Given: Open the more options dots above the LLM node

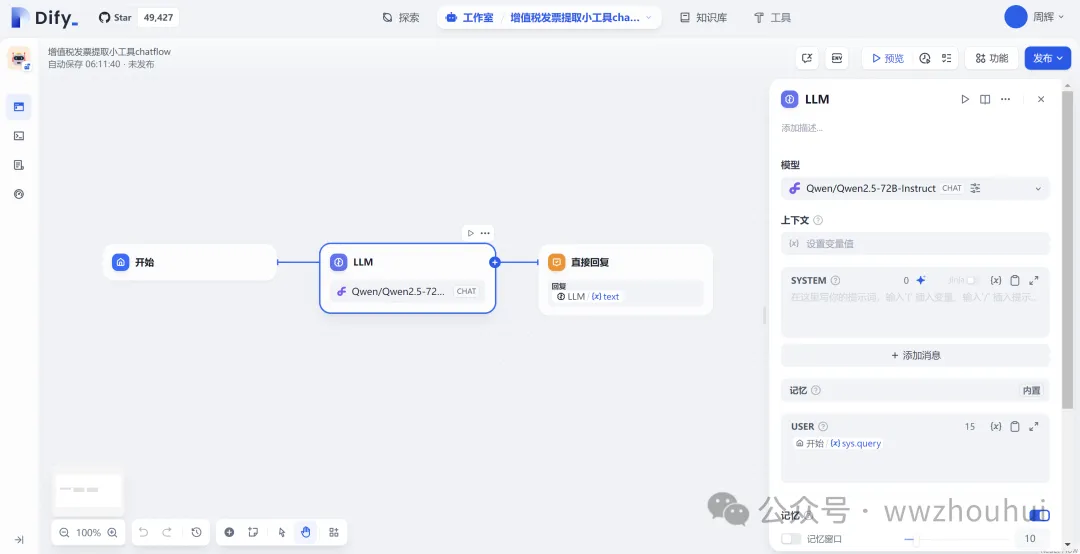Looking at the screenshot, I should pyautogui.click(x=485, y=233).
